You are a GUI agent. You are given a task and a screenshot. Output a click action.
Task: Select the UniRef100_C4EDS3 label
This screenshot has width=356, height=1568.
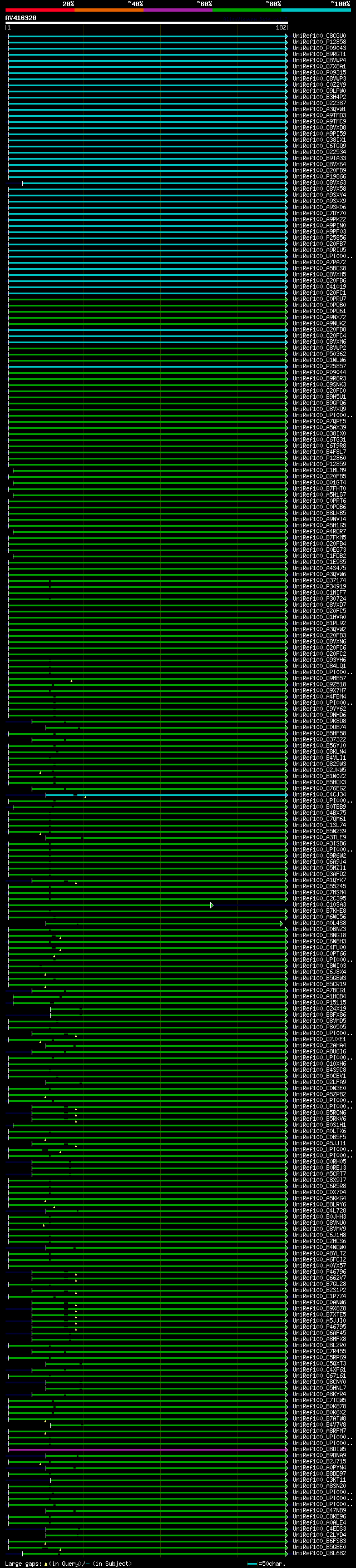(319, 1529)
